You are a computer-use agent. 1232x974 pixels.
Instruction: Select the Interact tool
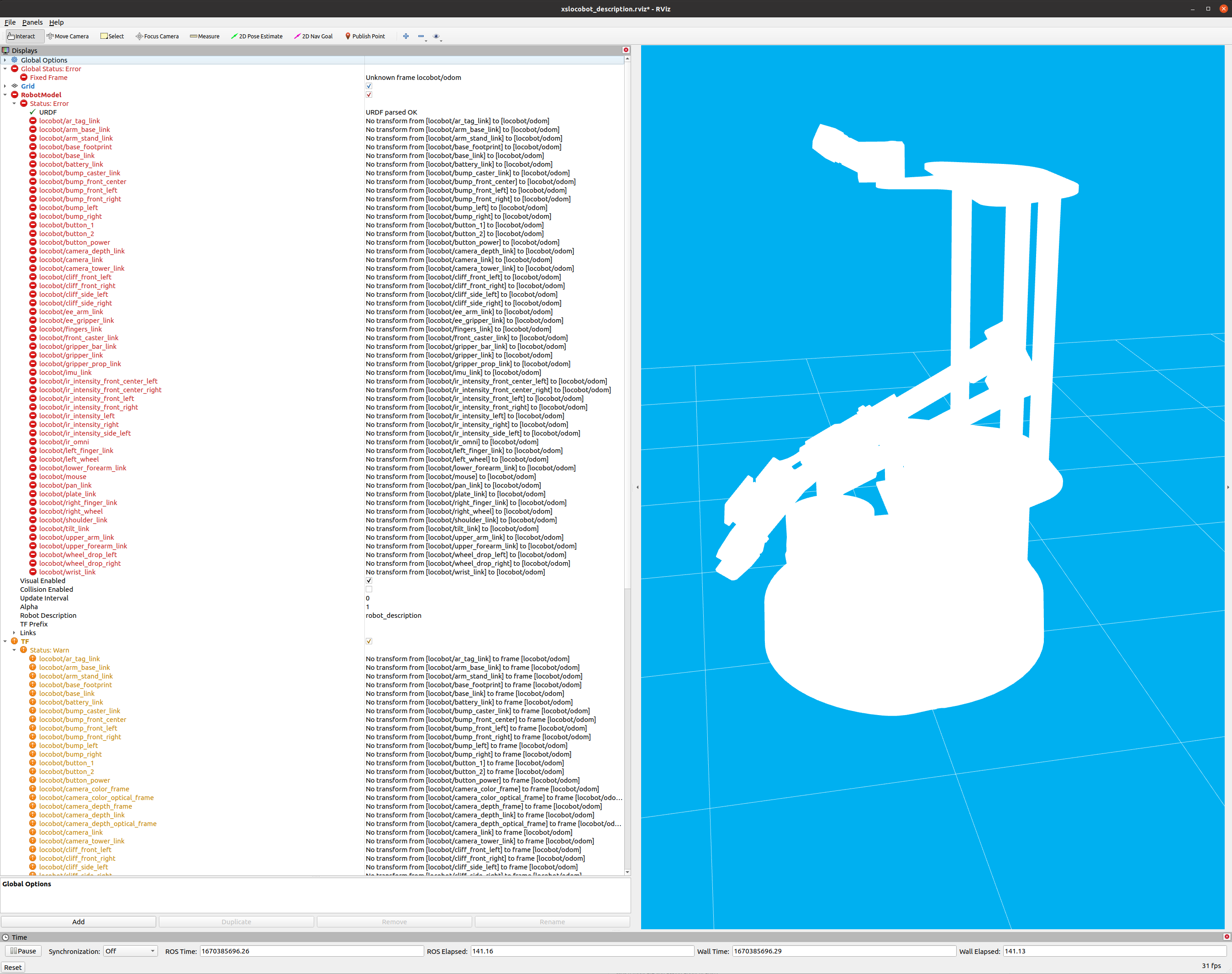point(23,36)
